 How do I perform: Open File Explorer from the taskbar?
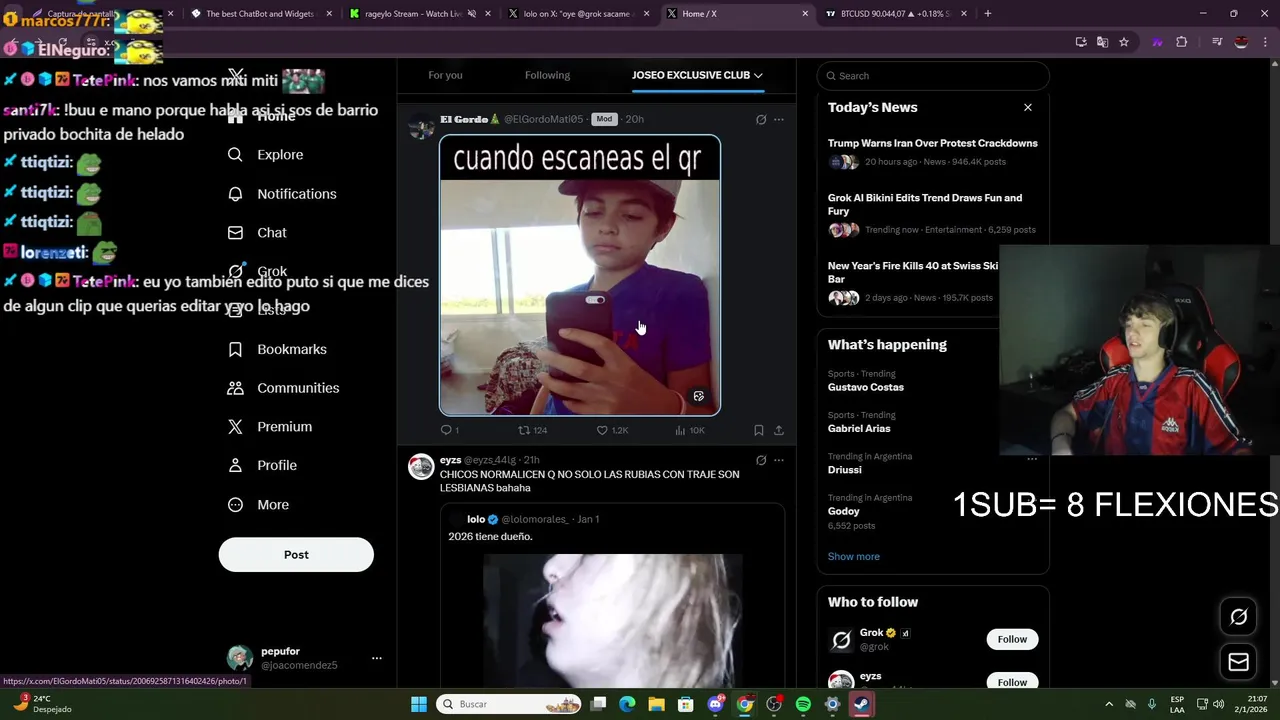657,704
